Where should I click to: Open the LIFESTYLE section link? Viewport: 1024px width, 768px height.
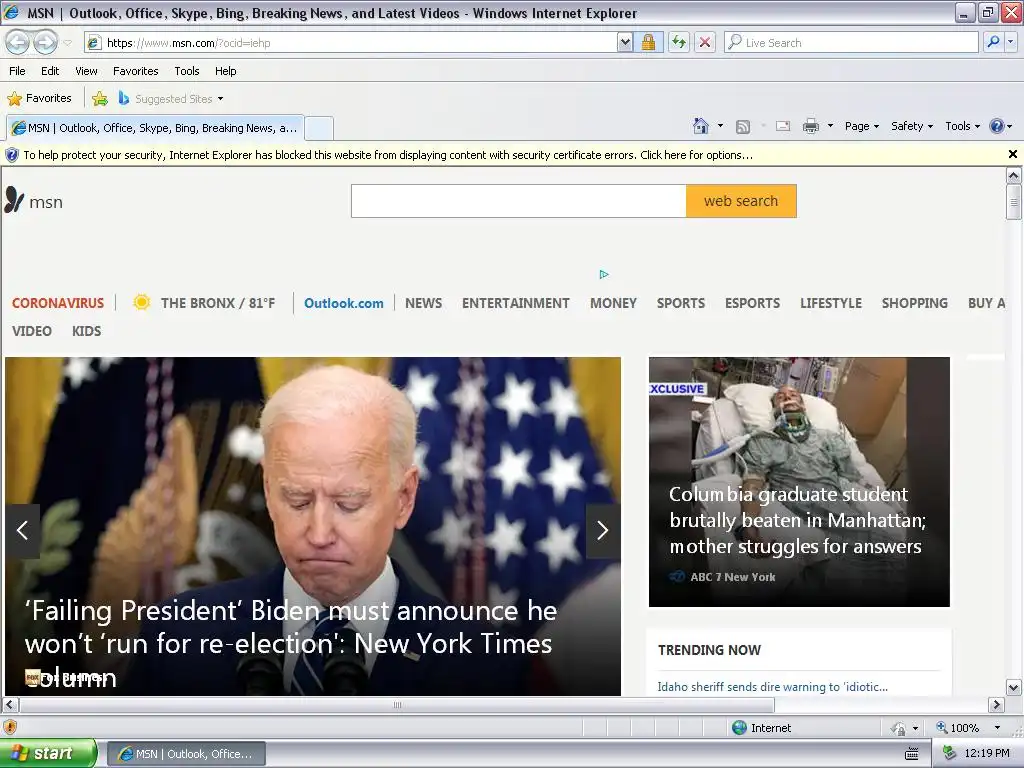click(831, 303)
